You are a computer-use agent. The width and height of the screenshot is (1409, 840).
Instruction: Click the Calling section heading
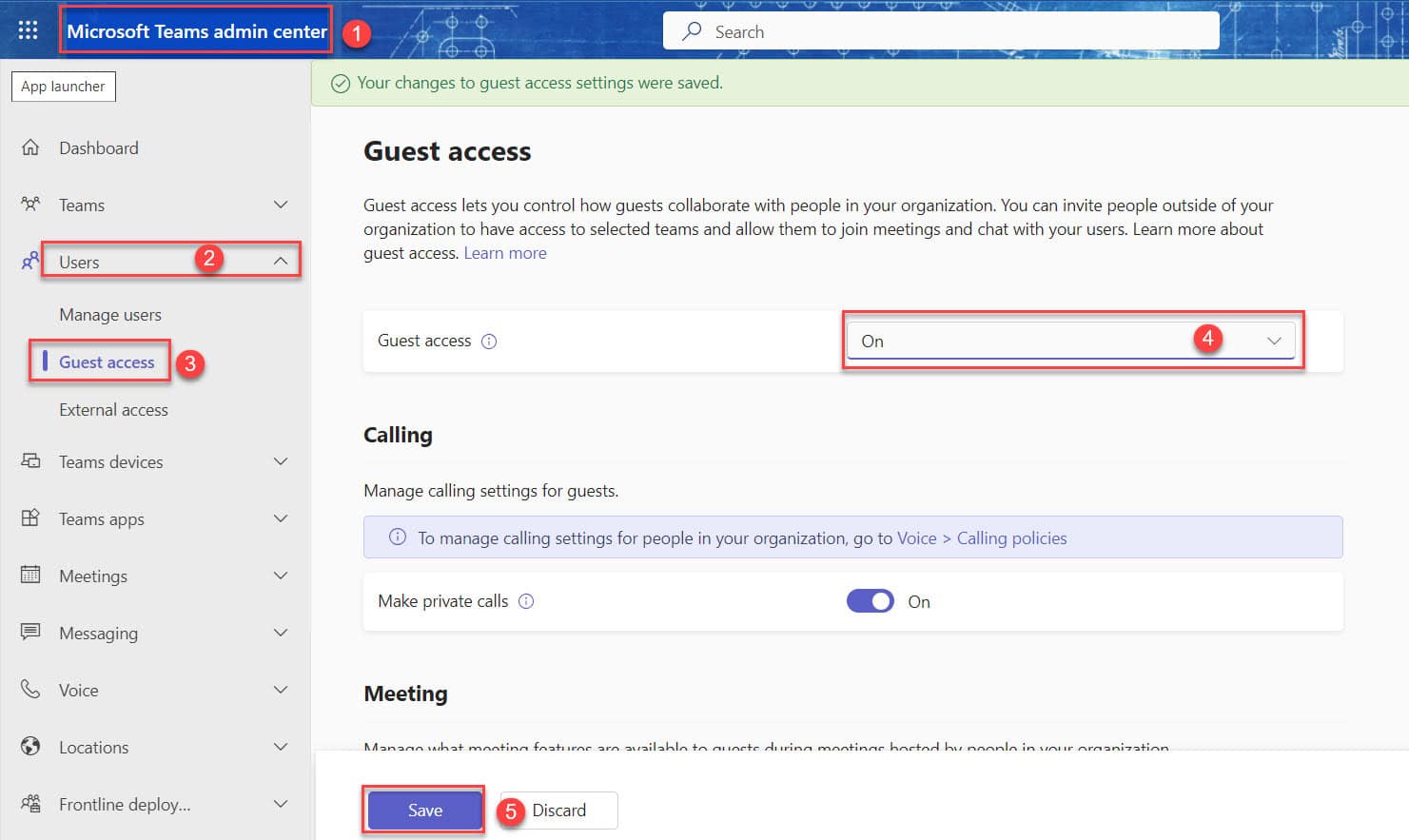398,435
